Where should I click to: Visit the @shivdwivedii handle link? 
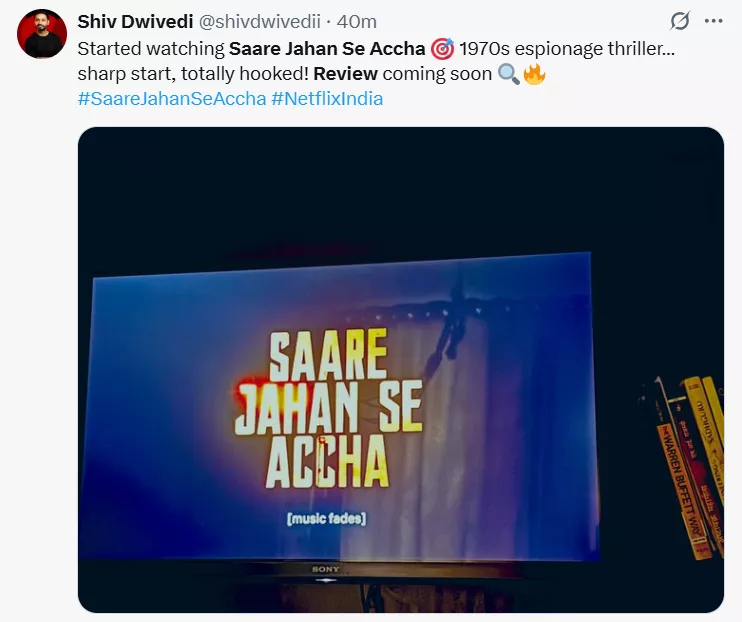[259, 22]
